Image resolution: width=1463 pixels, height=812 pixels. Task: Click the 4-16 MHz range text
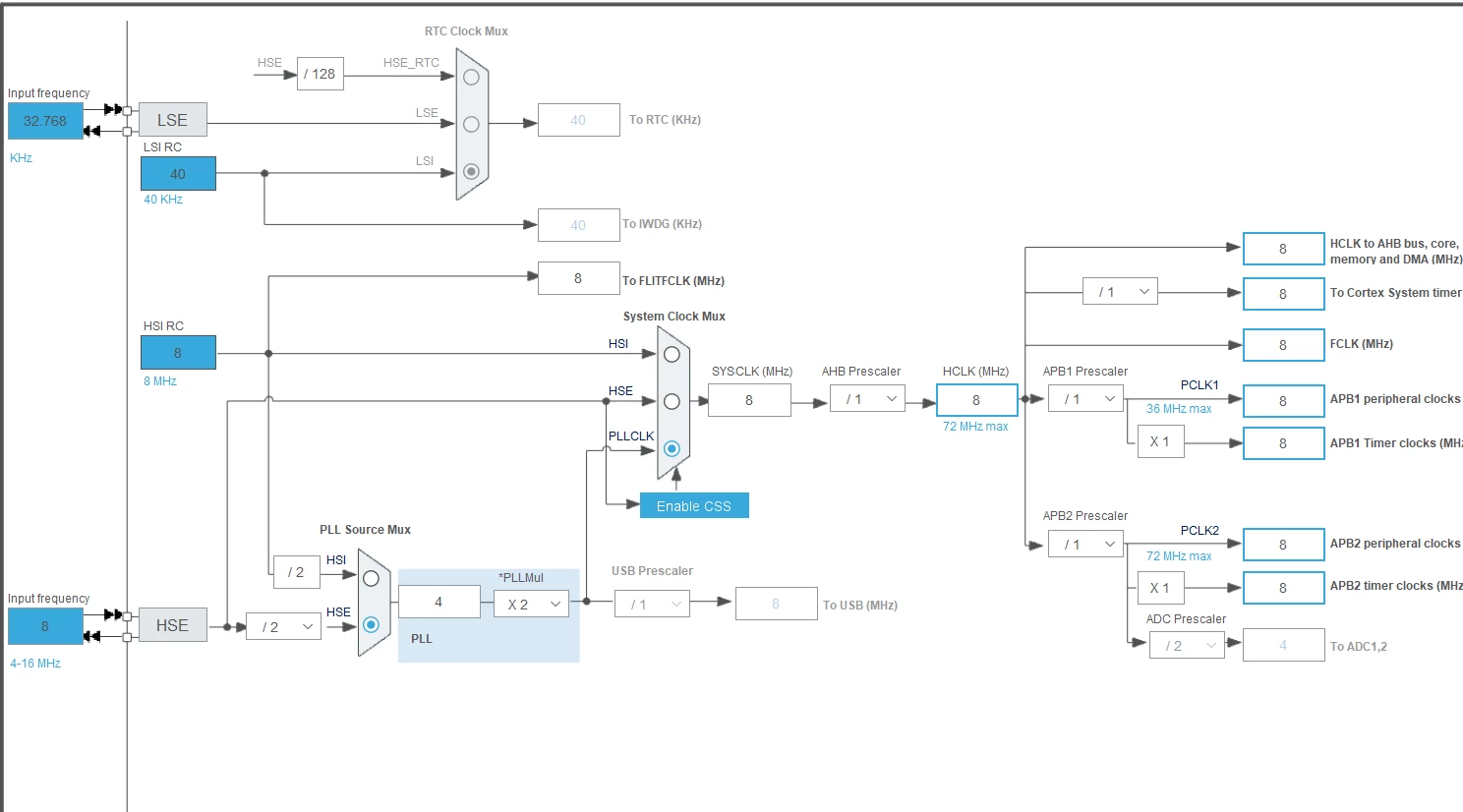click(x=35, y=664)
